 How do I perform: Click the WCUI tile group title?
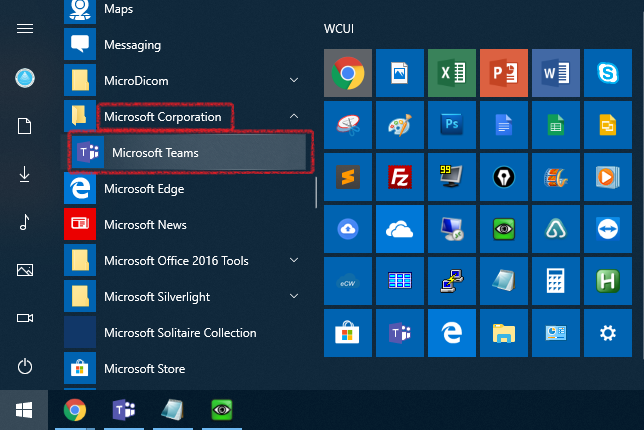[x=339, y=29]
